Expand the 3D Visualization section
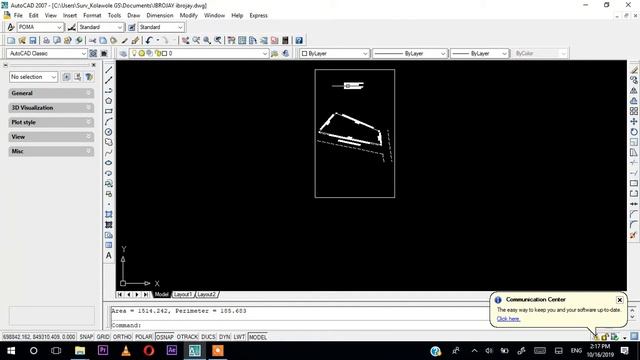This screenshot has width=640, height=360. click(51, 108)
